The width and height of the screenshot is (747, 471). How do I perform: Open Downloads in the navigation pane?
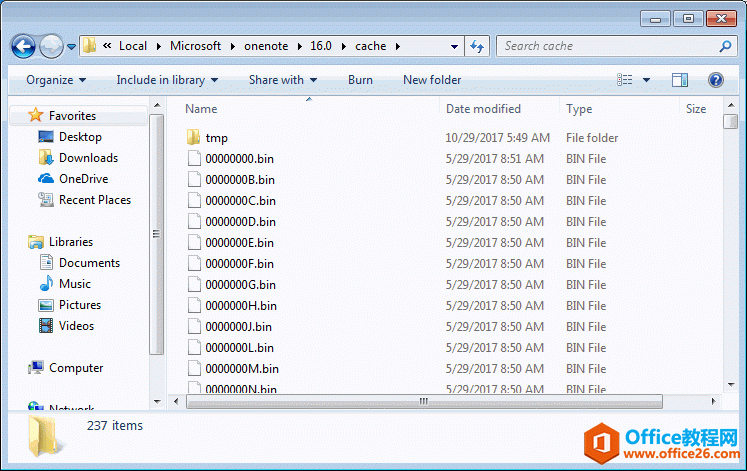click(x=88, y=158)
